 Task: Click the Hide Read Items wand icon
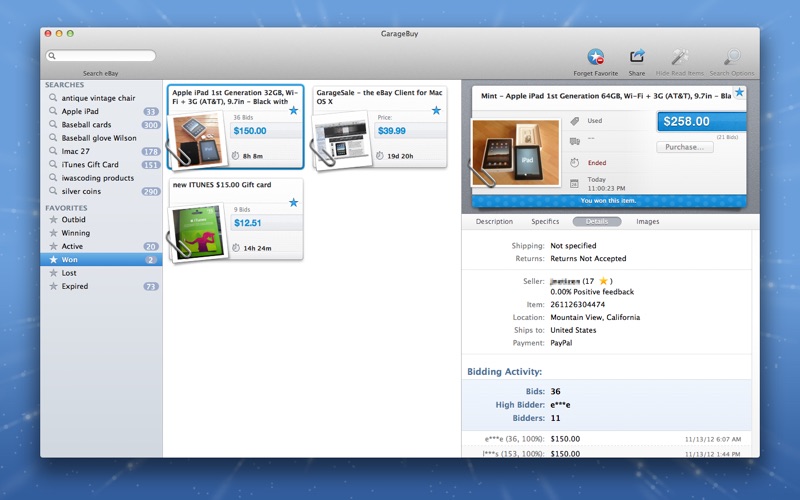click(x=680, y=57)
